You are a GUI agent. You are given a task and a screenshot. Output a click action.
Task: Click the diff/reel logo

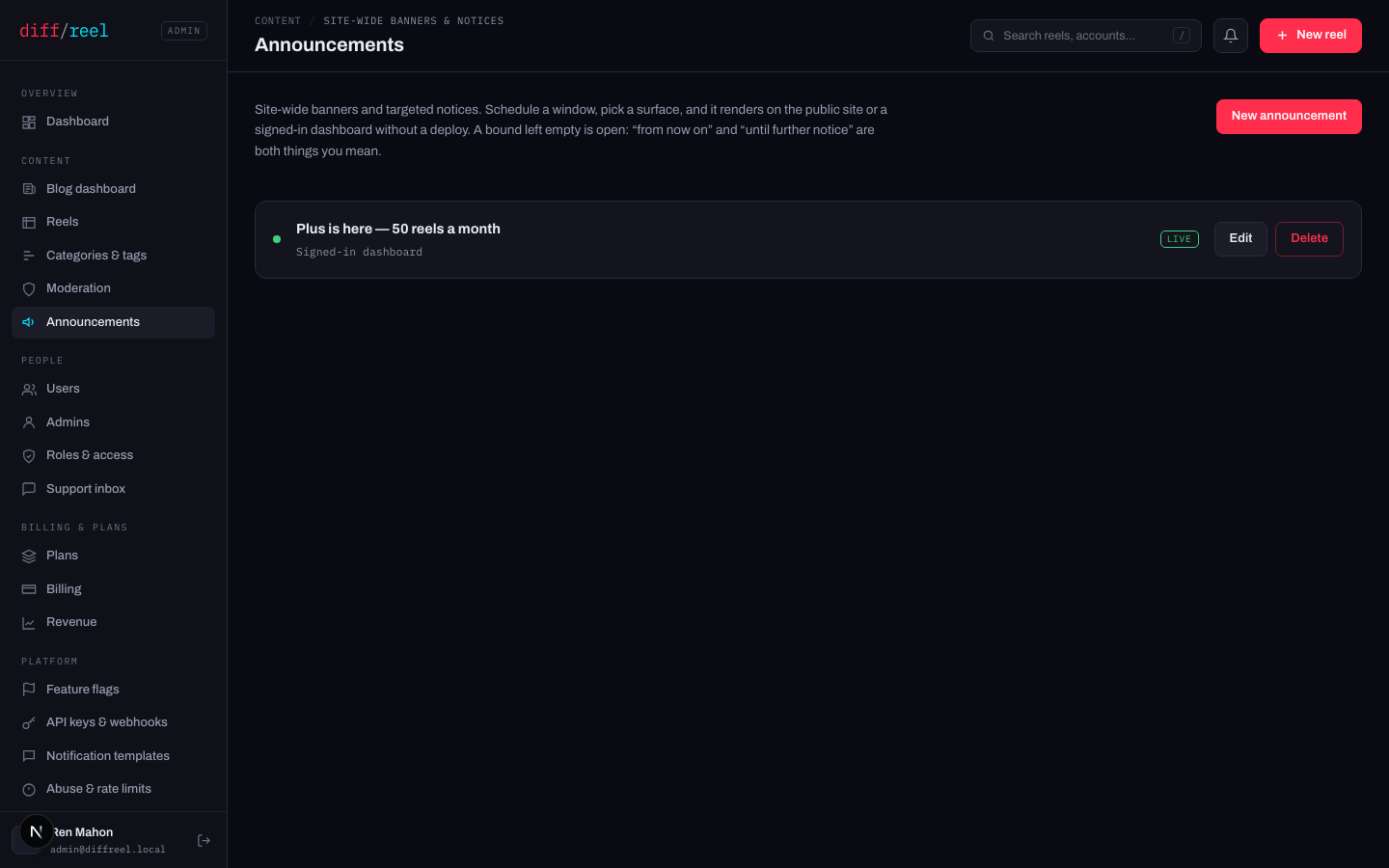(x=64, y=31)
